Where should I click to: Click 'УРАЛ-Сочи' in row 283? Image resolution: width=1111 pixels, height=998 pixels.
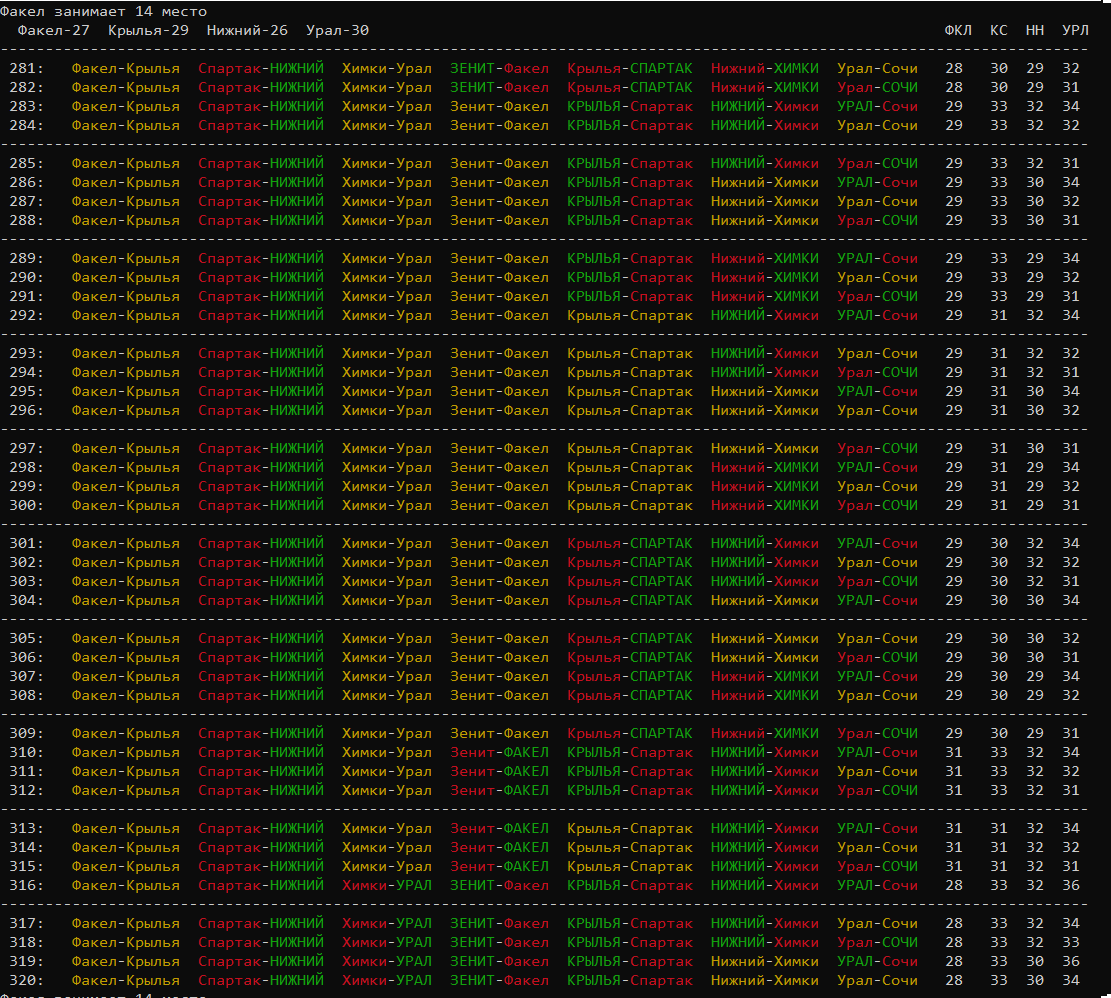877,107
